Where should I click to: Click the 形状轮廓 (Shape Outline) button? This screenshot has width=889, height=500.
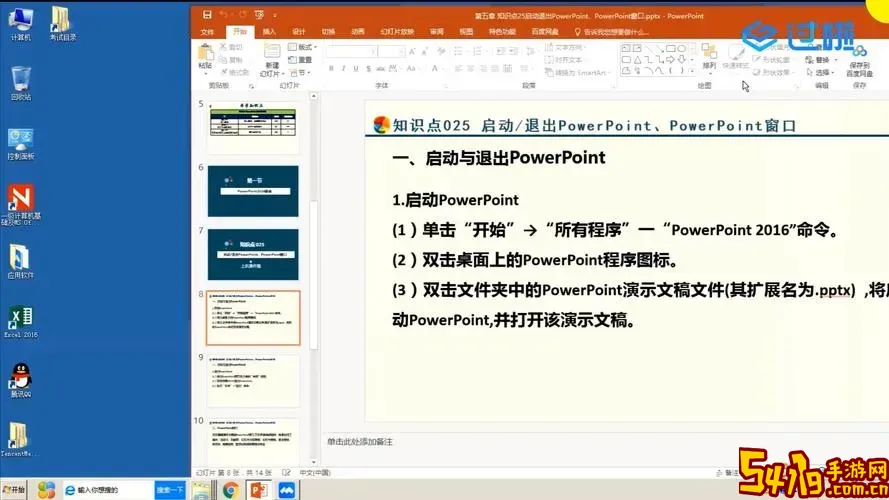click(x=772, y=60)
